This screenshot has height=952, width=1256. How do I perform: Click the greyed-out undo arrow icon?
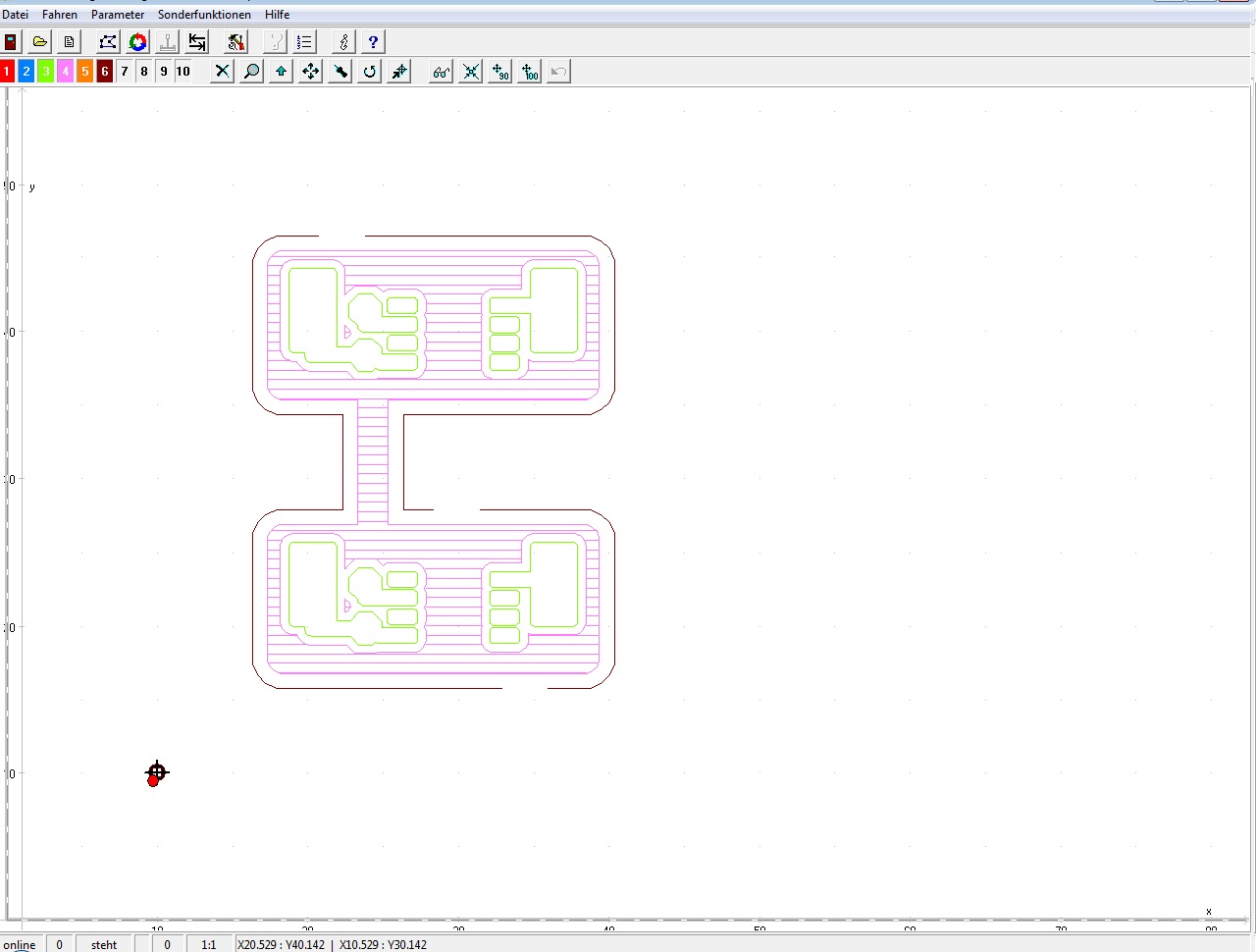tap(558, 72)
